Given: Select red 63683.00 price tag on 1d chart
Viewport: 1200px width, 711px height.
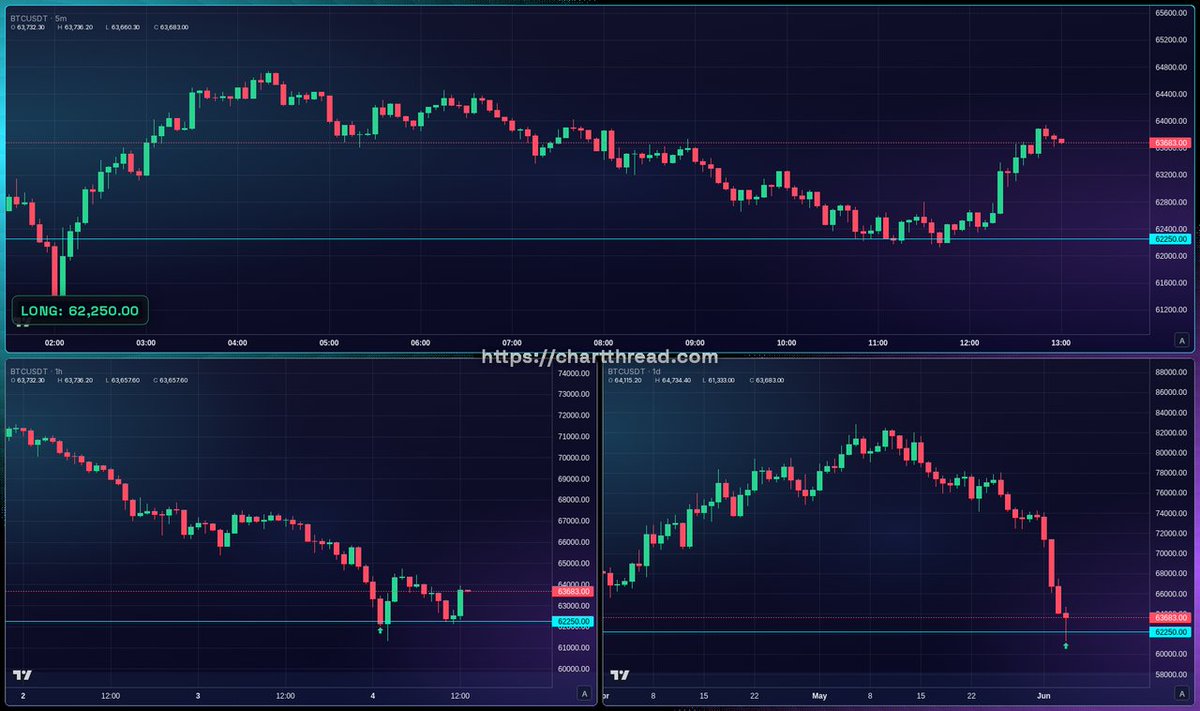Looking at the screenshot, I should click(1172, 617).
